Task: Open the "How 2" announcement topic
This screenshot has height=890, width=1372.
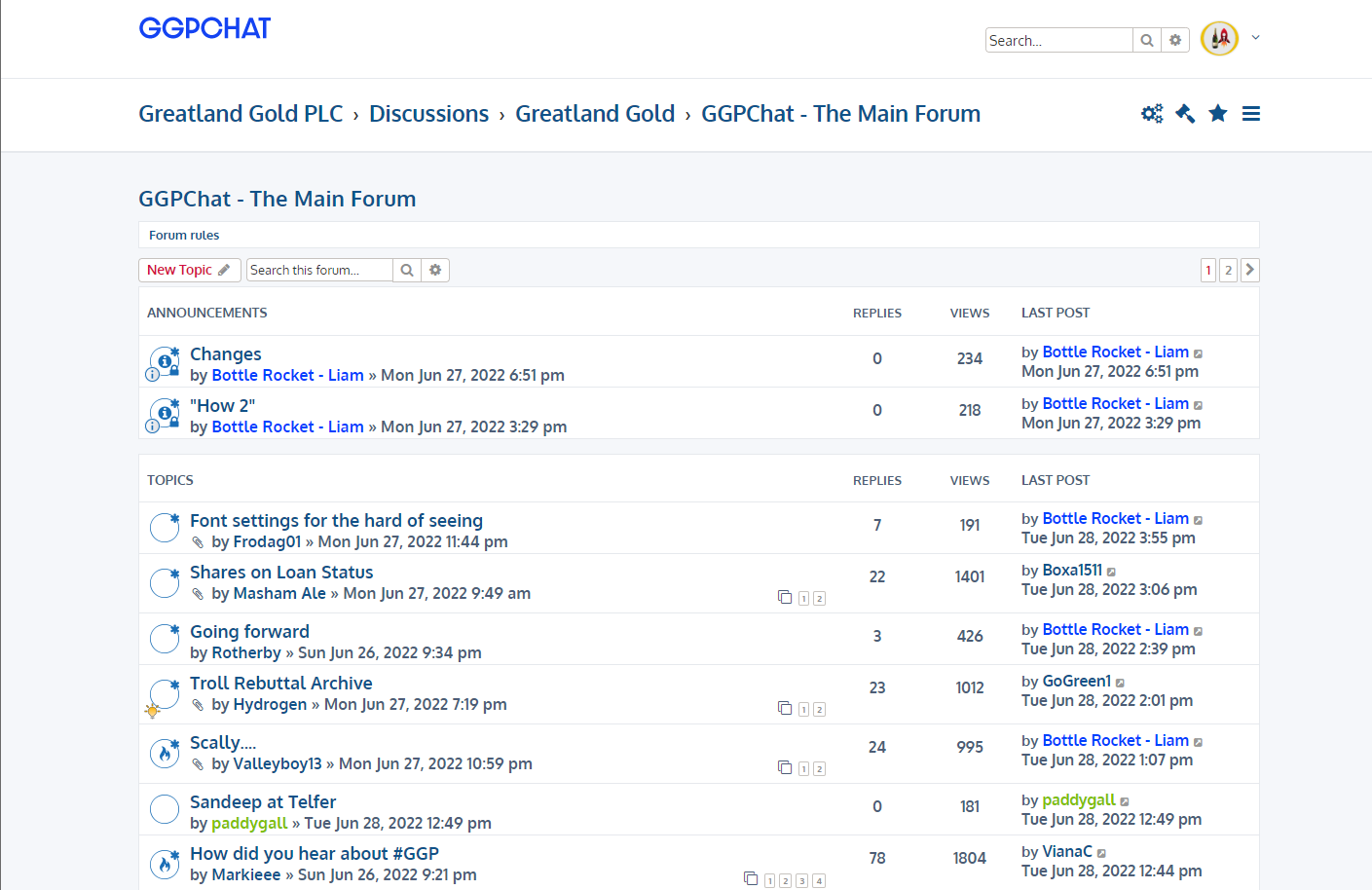Action: pyautogui.click(x=222, y=406)
